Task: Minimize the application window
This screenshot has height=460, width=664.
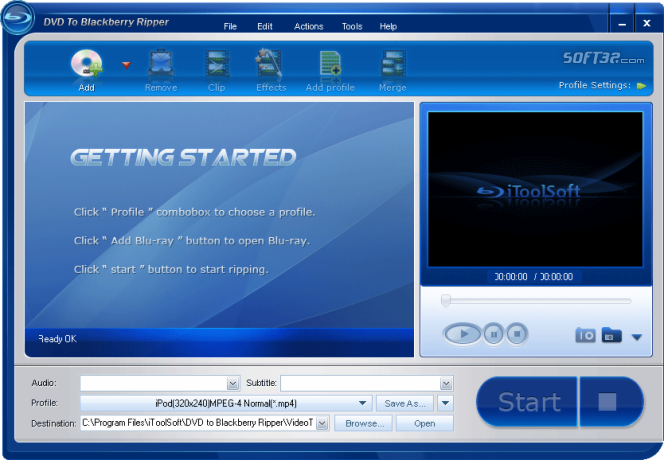Action: 622,24
